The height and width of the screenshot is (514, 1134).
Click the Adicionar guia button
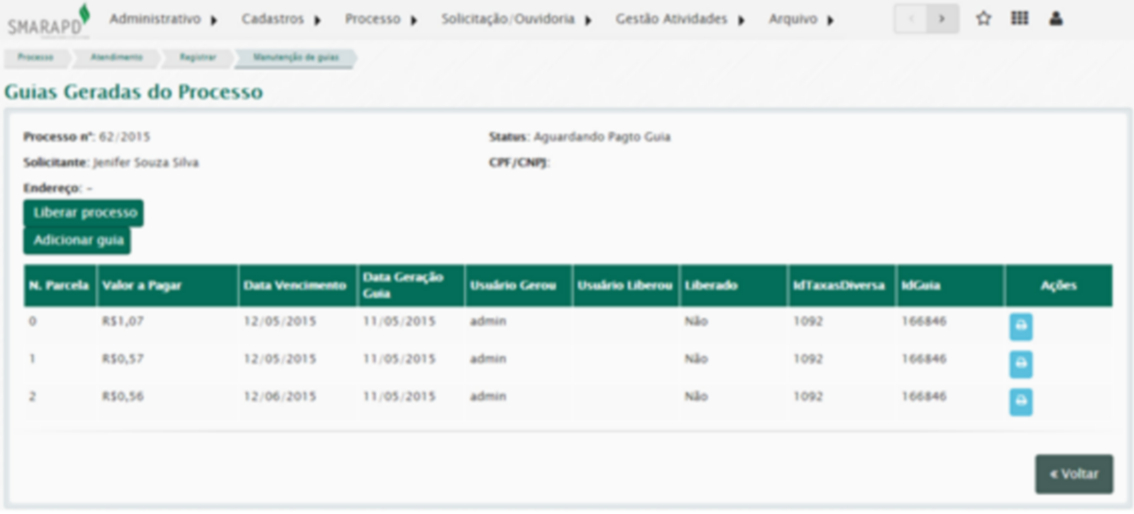pyautogui.click(x=77, y=241)
